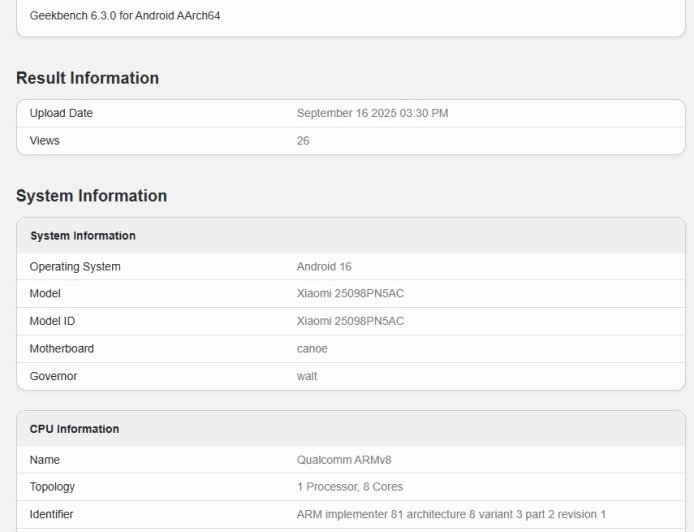Click the large System Information section heading

(x=91, y=196)
